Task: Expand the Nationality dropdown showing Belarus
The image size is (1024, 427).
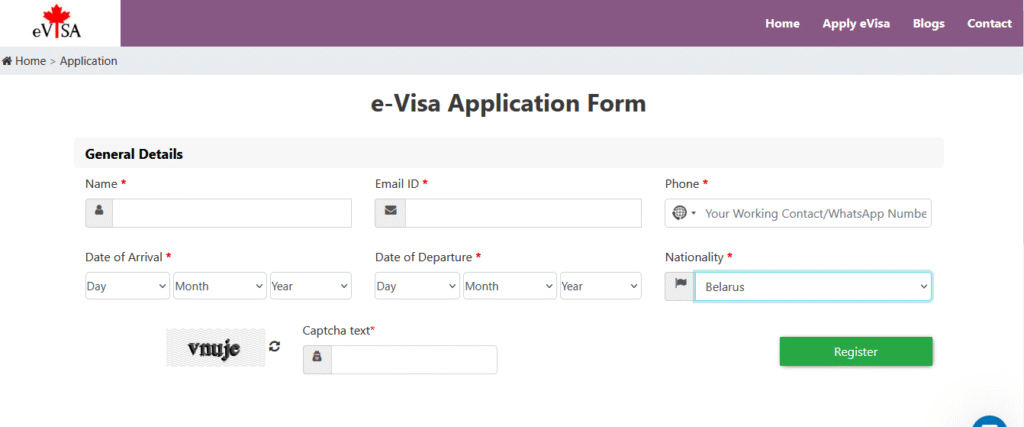Action: 812,287
